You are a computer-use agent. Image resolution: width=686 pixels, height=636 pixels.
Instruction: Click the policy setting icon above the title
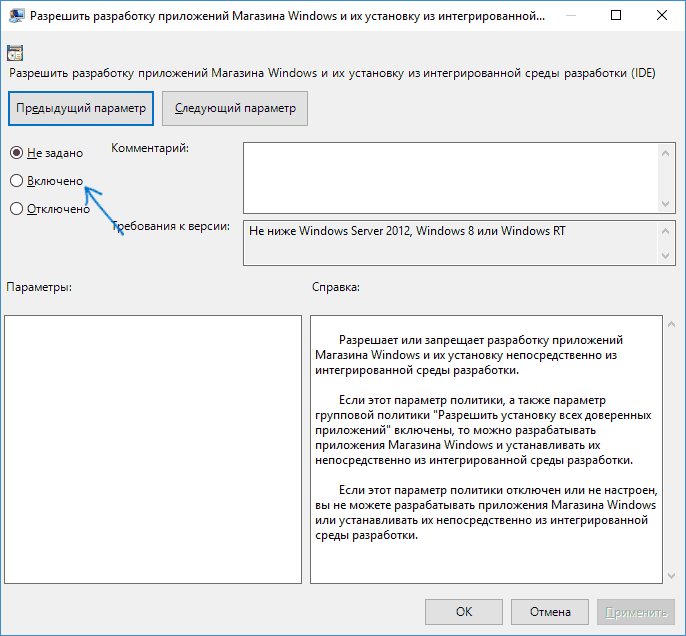(x=15, y=53)
